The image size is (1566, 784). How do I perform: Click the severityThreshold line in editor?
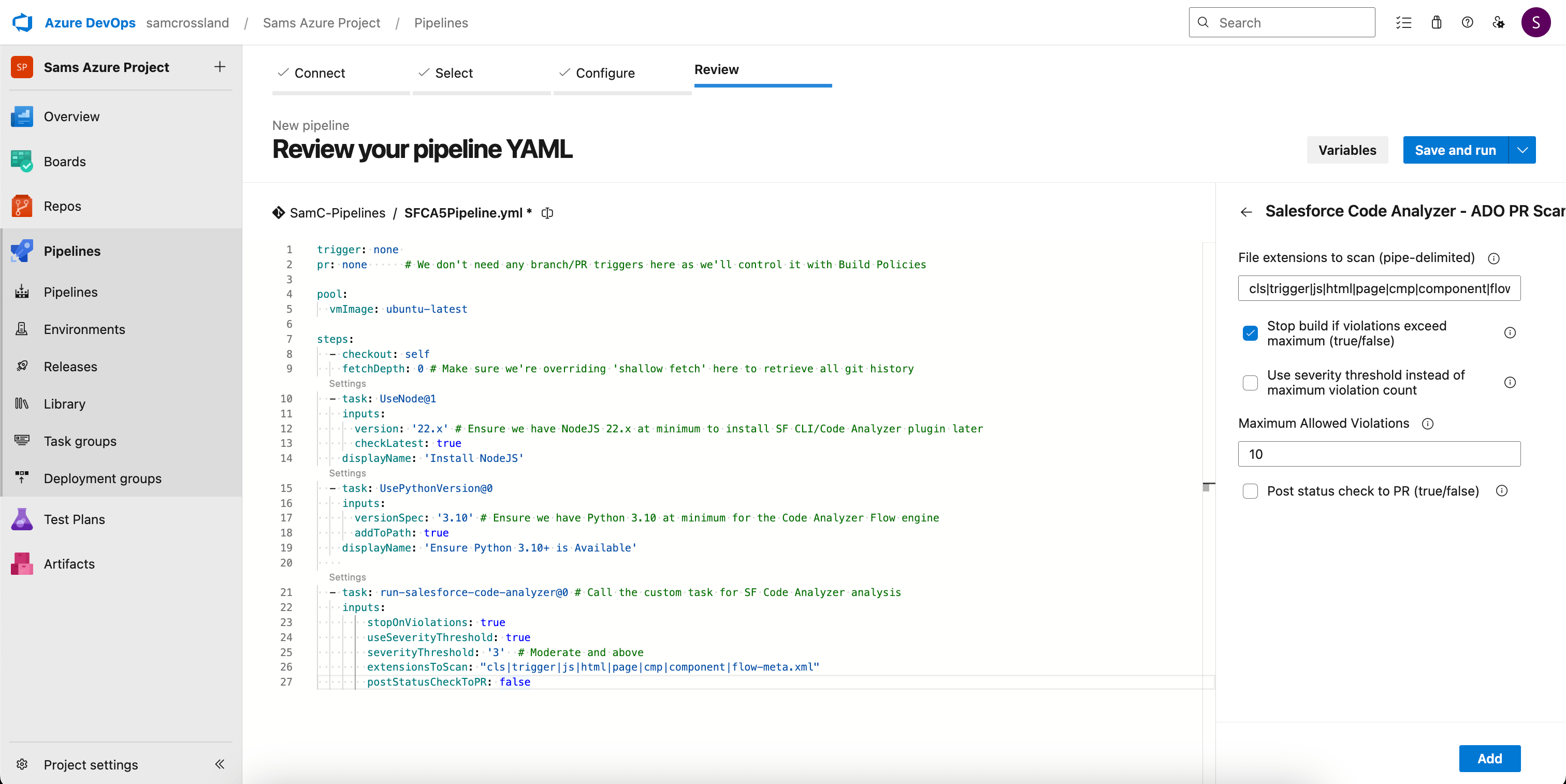pyautogui.click(x=504, y=652)
